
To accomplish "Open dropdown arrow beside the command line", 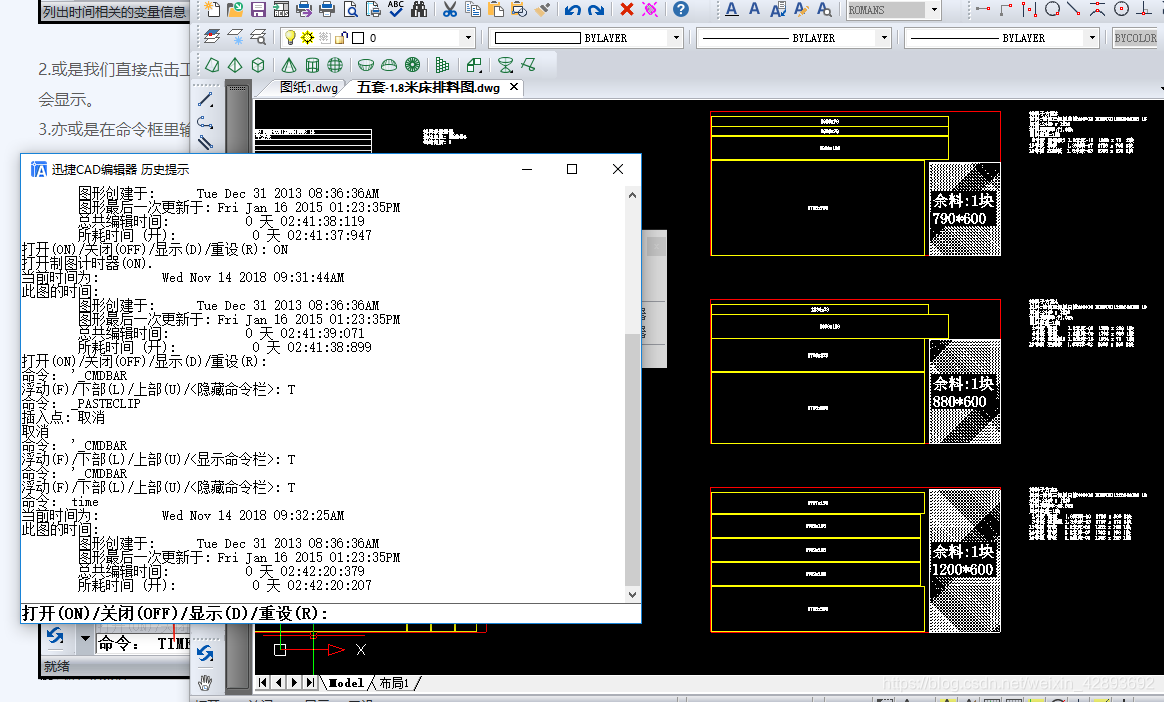I will pyautogui.click(x=85, y=638).
